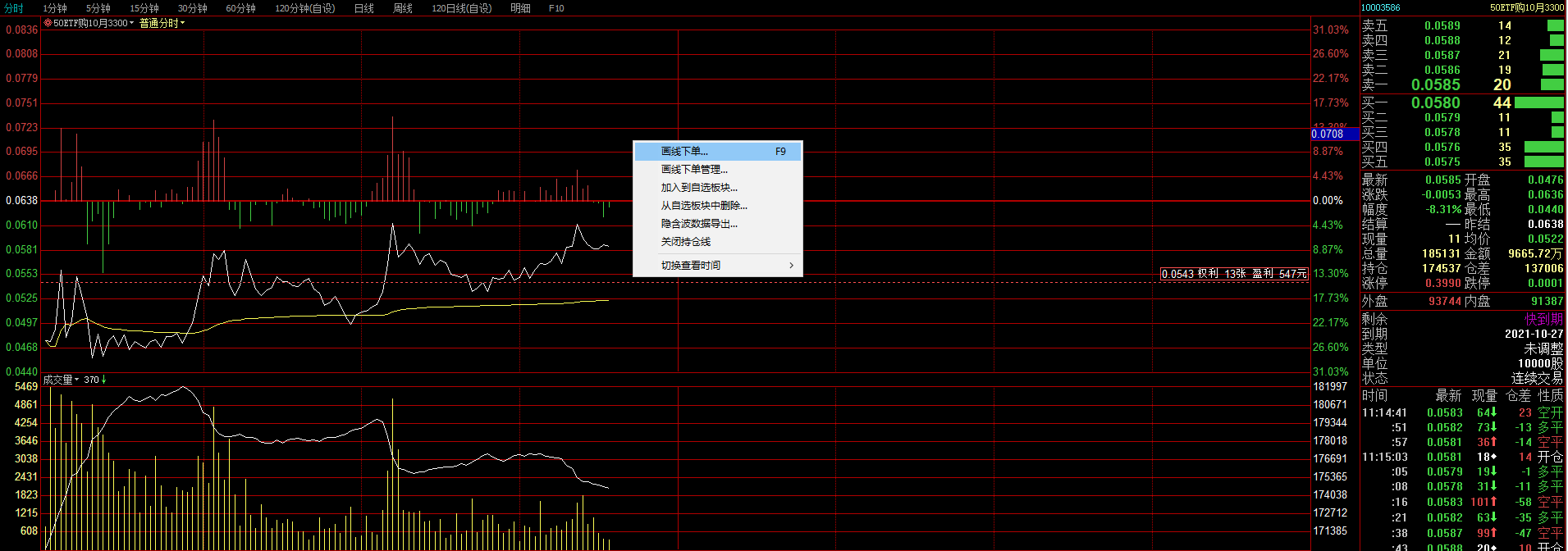Switch to the 5分钟 period tab
This screenshot has width=1568, height=551.
coord(98,8)
